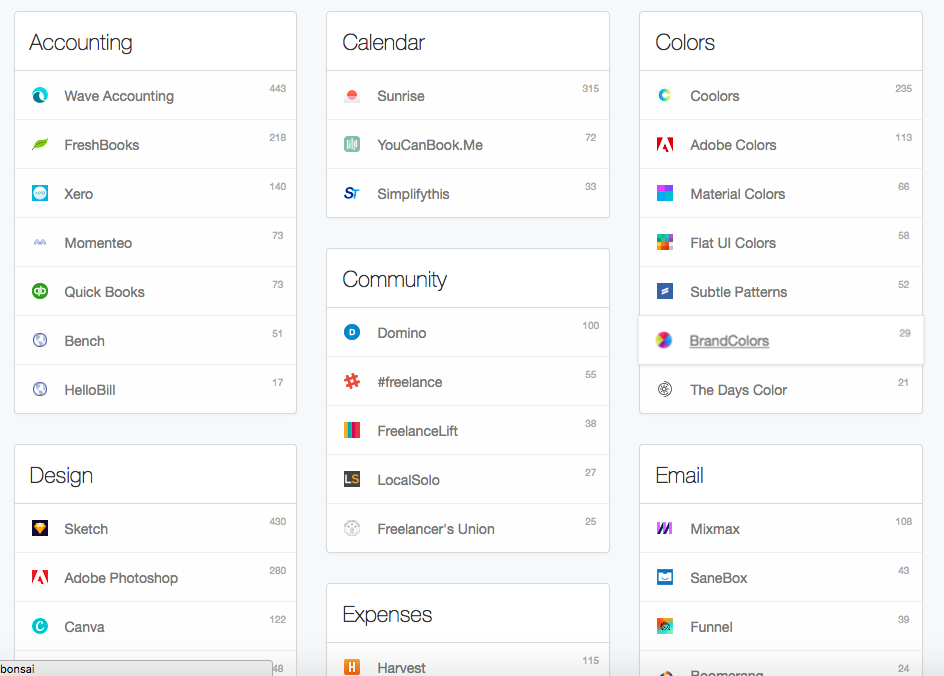Open the Sunrise link

click(401, 96)
